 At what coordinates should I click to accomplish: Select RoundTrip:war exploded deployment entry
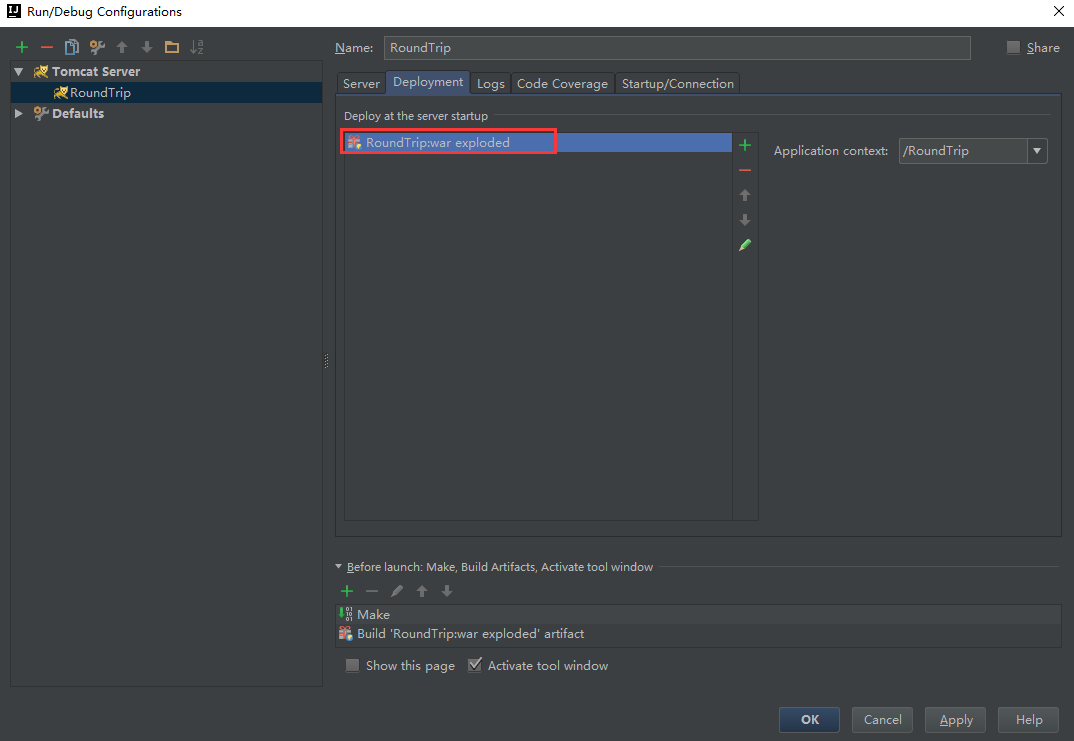pyautogui.click(x=538, y=142)
